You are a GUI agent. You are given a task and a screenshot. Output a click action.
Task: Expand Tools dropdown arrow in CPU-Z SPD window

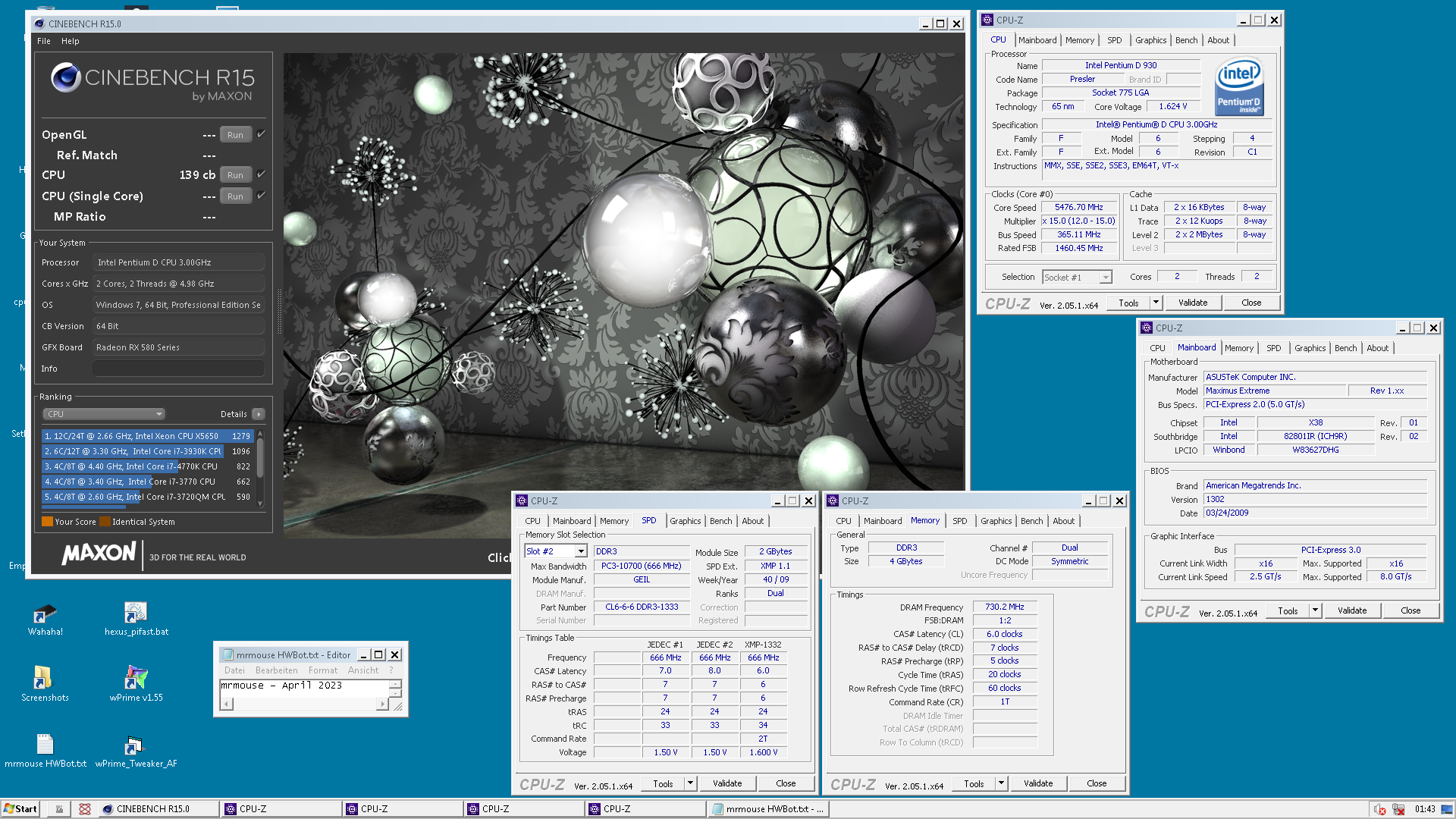click(x=691, y=783)
